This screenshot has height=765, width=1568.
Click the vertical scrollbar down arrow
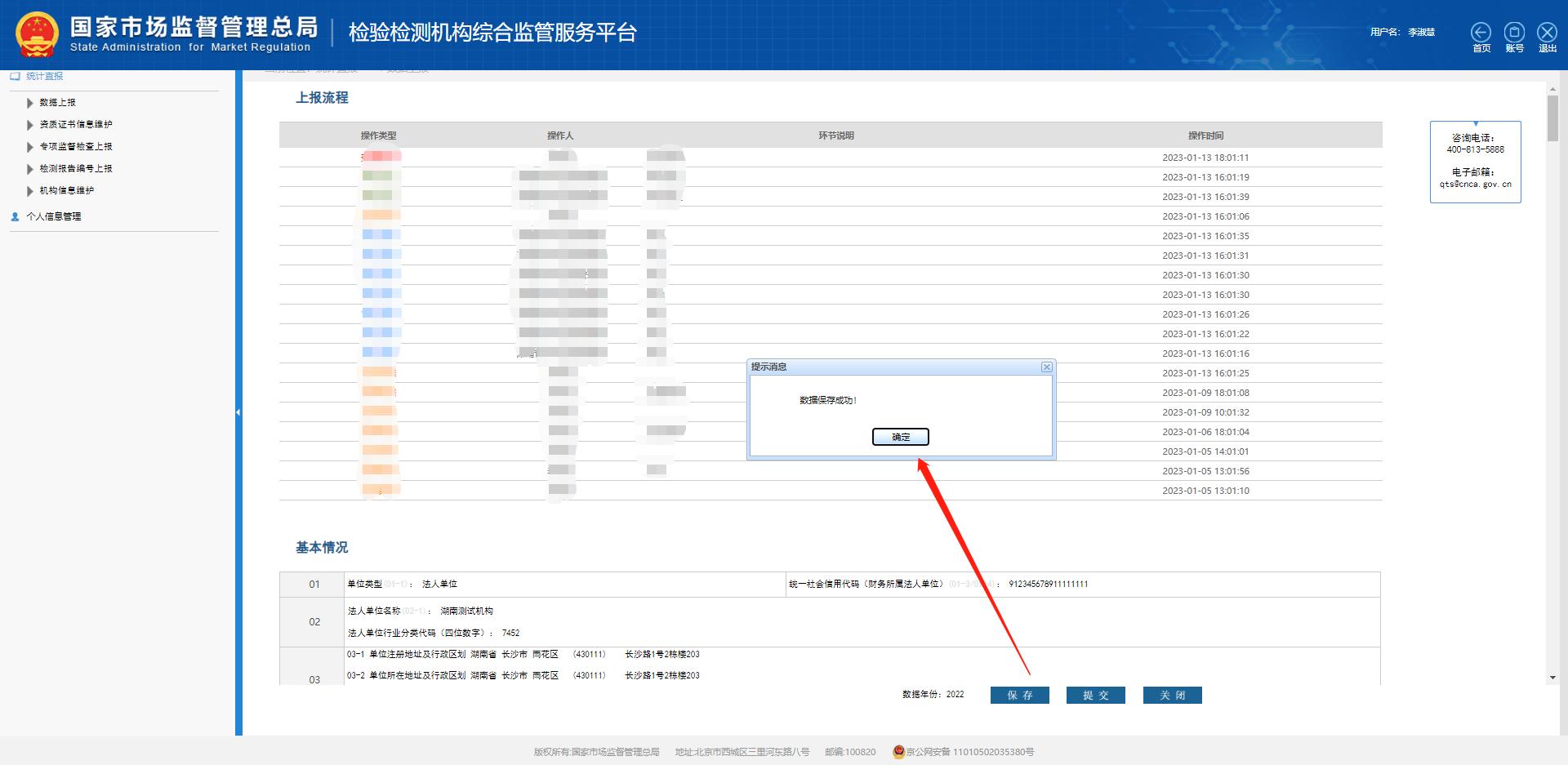pyautogui.click(x=1552, y=678)
